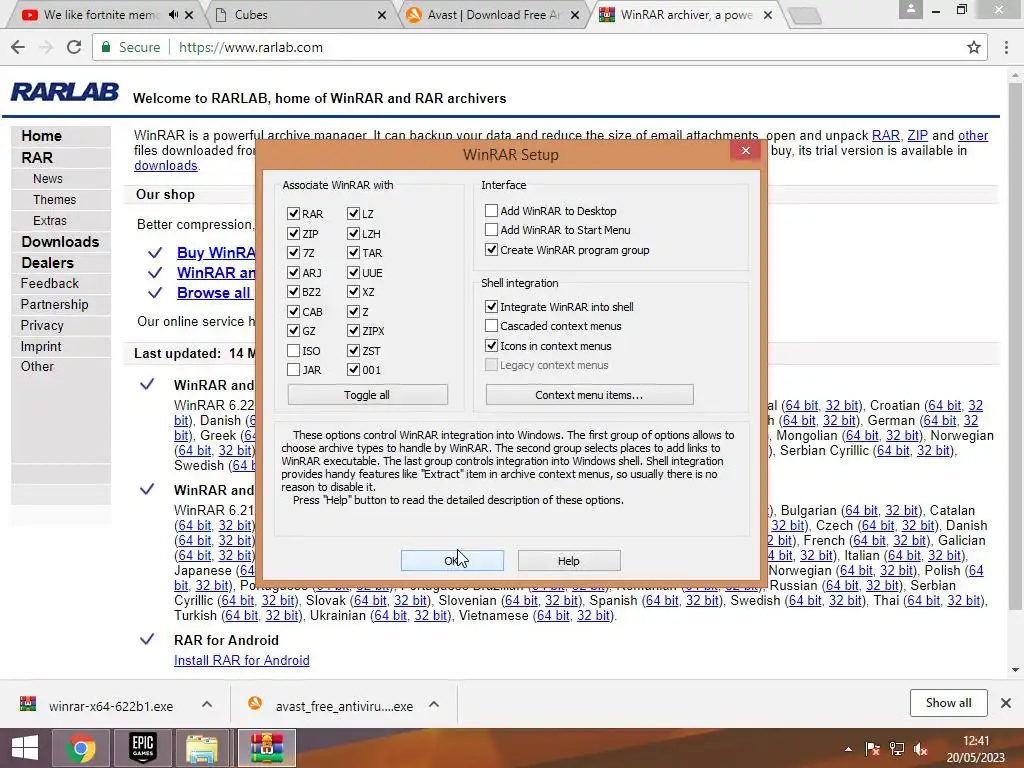The width and height of the screenshot is (1024, 768).
Task: Uncheck Integrate WinRAR into shell
Action: pyautogui.click(x=491, y=306)
